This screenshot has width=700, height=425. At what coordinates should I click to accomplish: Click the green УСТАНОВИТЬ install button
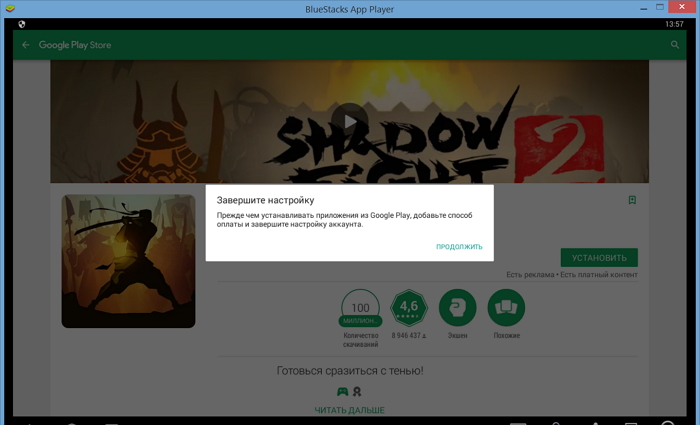point(599,258)
